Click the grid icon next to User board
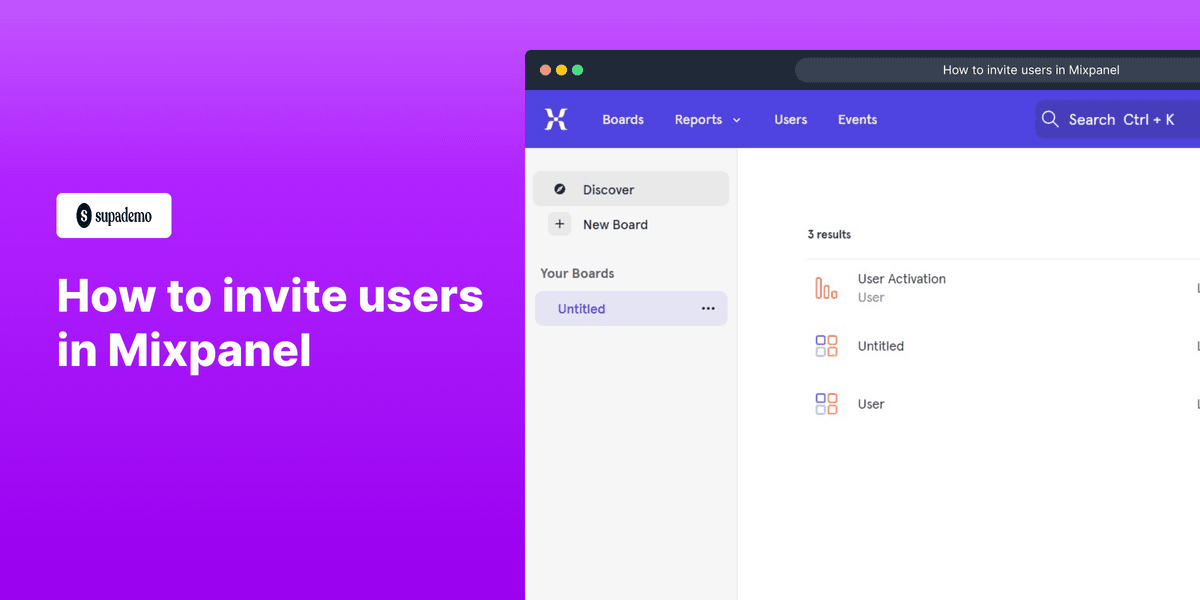 pyautogui.click(x=826, y=403)
